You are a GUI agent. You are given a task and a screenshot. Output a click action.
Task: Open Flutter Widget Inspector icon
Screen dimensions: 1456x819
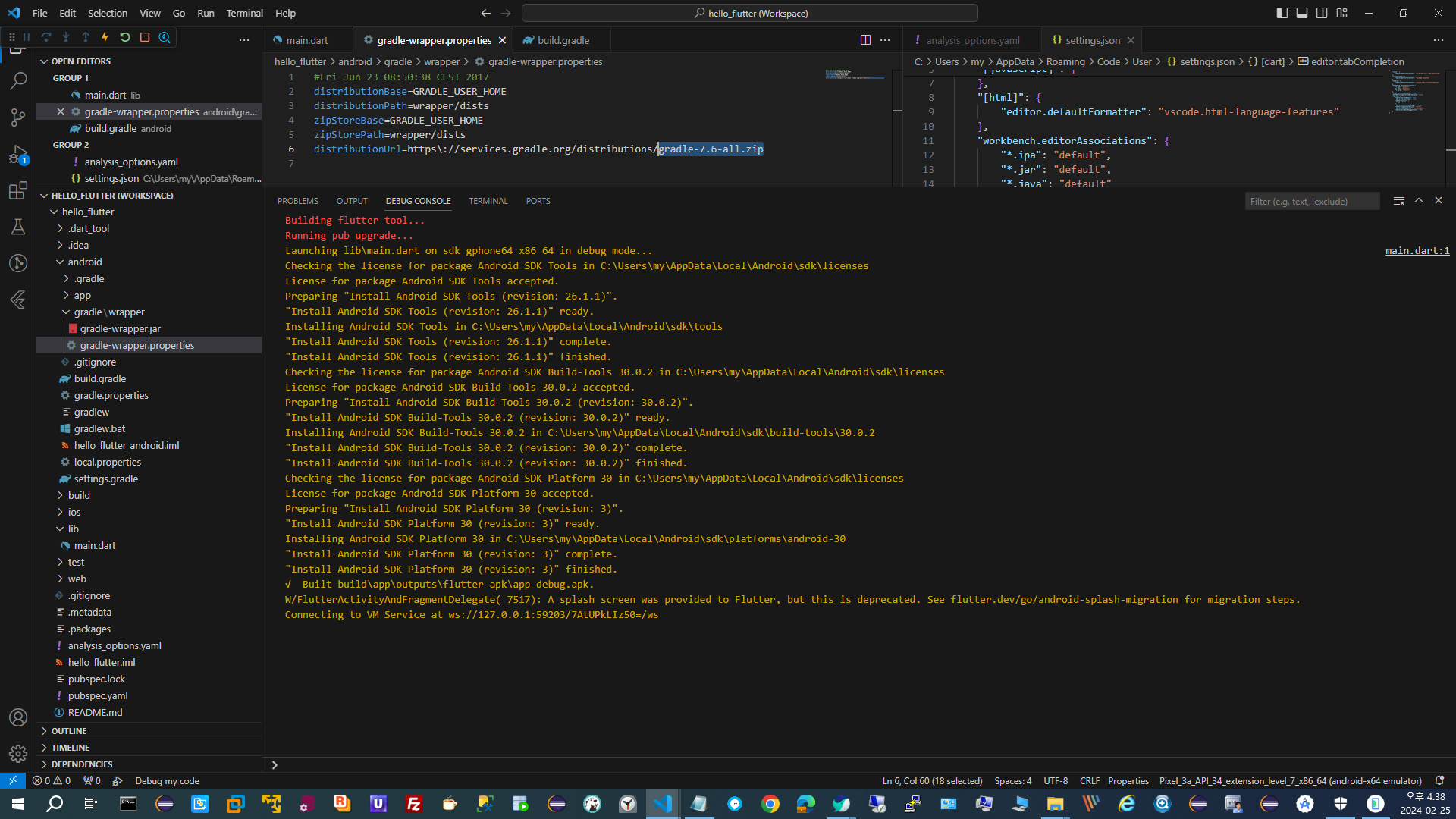pos(165,37)
